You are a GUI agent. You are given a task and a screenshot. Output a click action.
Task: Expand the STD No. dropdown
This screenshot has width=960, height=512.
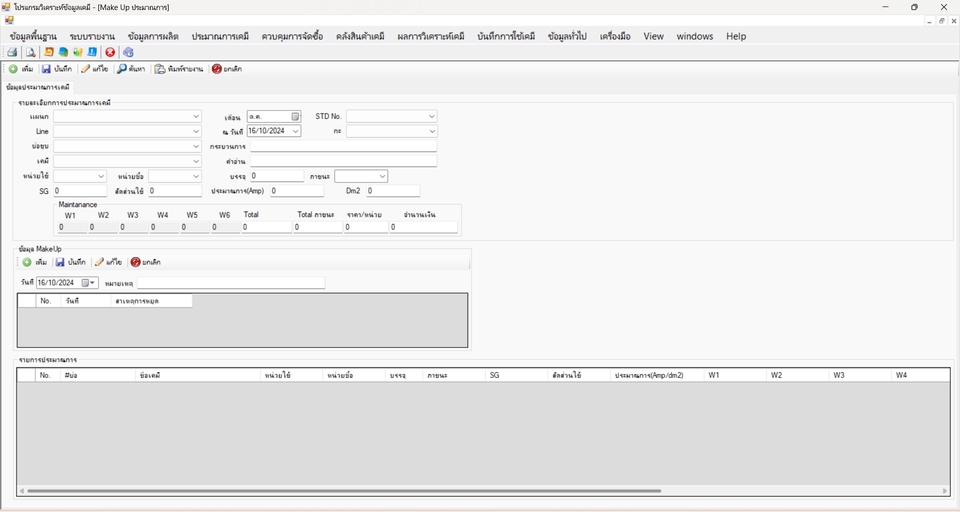tap(432, 116)
